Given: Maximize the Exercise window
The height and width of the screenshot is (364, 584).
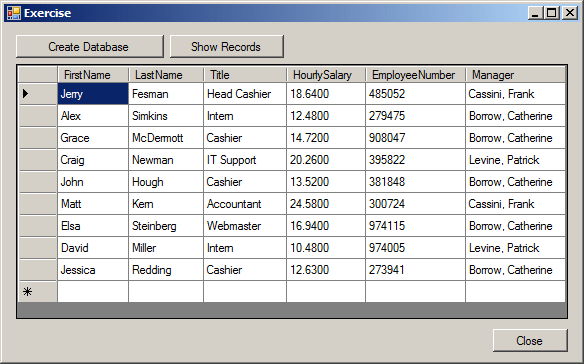Looking at the screenshot, I should pyautogui.click(x=552, y=13).
